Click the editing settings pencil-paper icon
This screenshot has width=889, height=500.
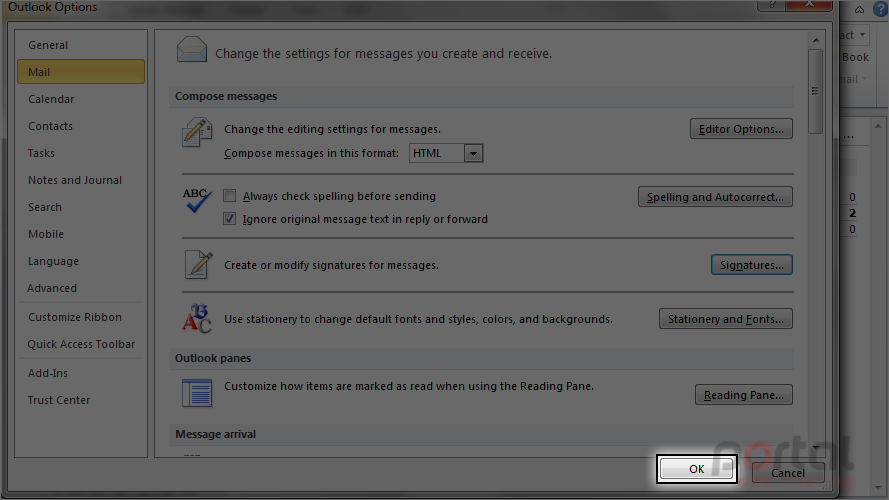tap(197, 132)
